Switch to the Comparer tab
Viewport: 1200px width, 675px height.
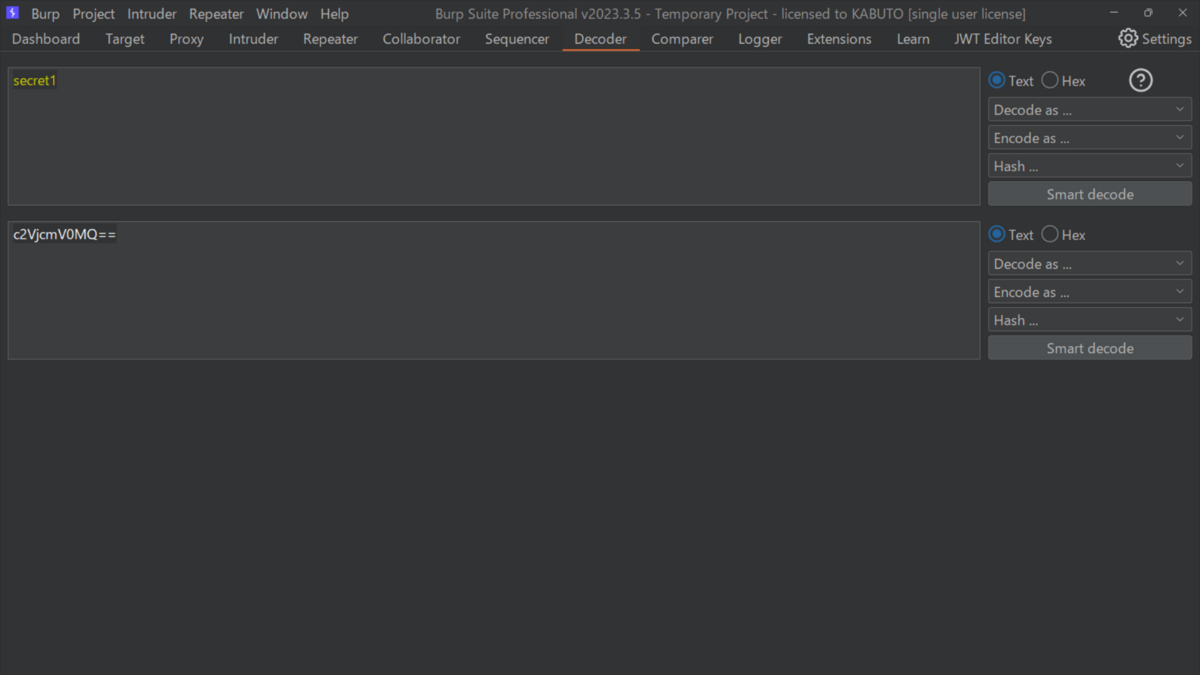click(x=682, y=39)
